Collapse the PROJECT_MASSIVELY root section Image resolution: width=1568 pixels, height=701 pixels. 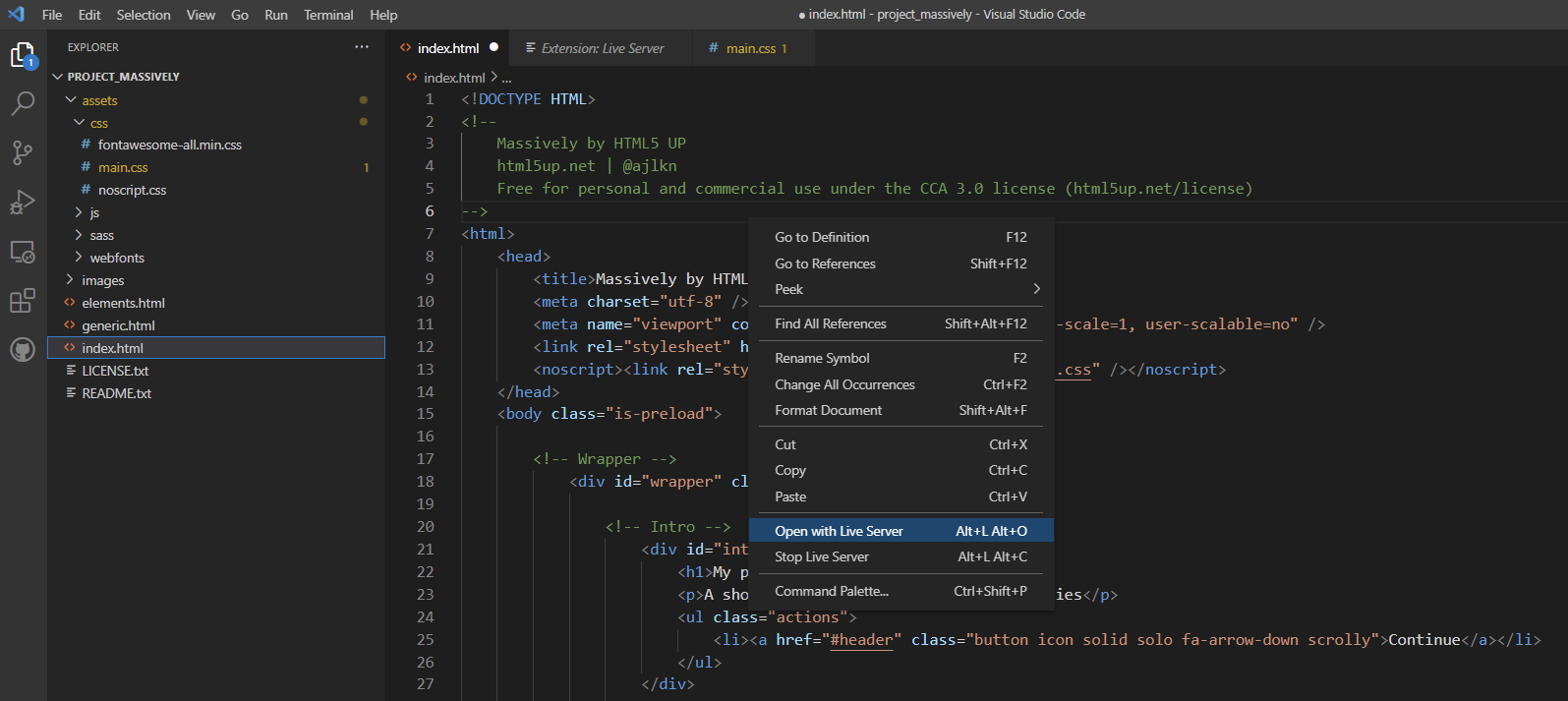click(x=123, y=77)
